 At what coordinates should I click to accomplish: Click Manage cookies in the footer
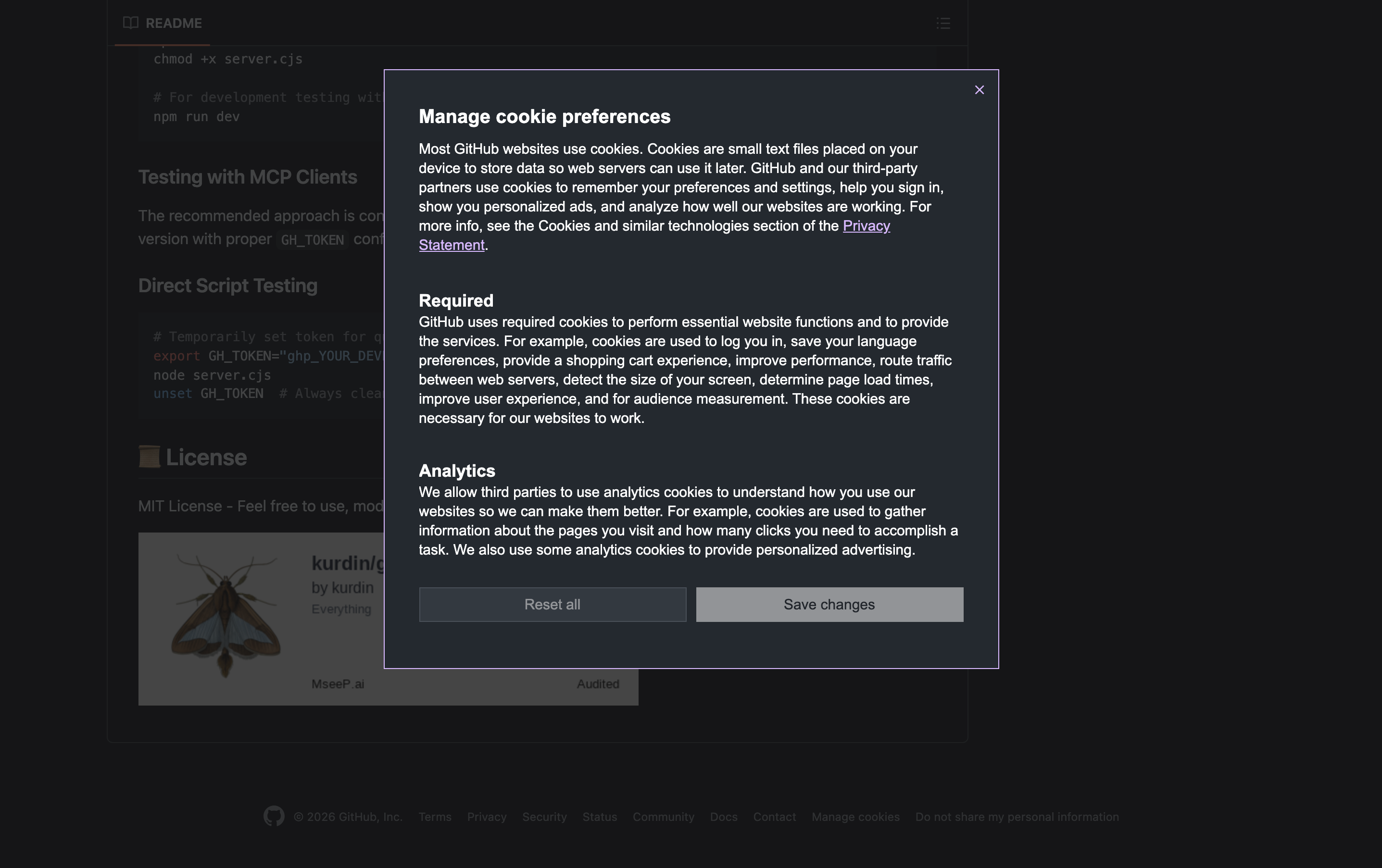click(x=855, y=817)
